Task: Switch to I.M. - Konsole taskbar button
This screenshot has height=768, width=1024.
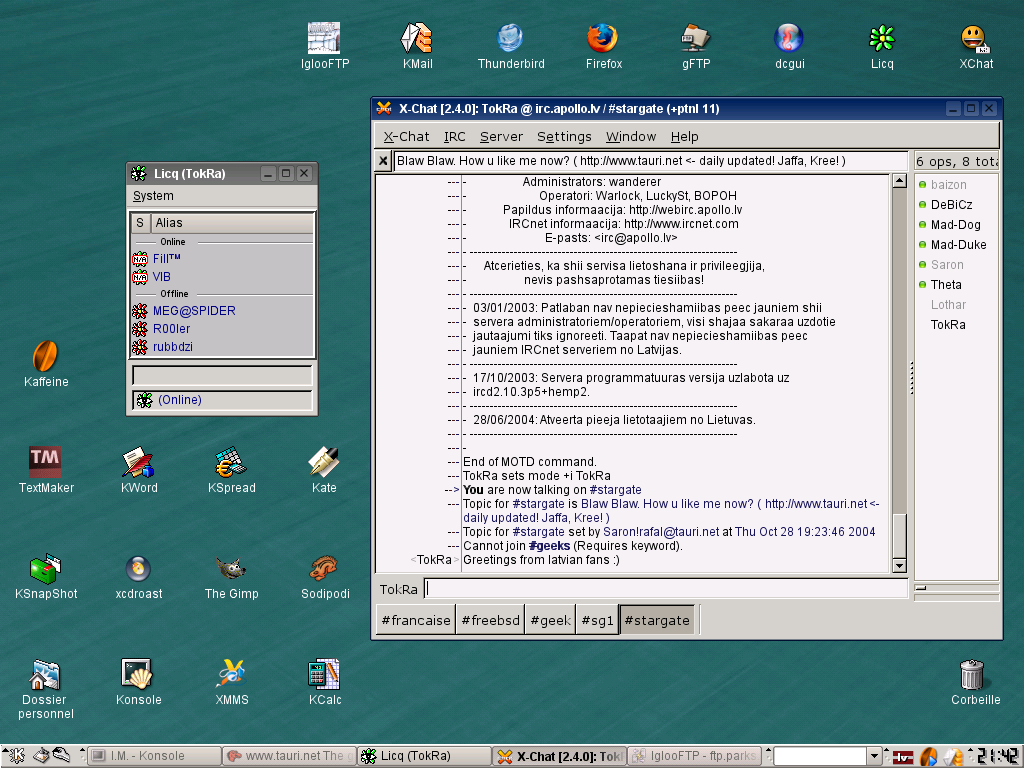Action: [x=154, y=756]
